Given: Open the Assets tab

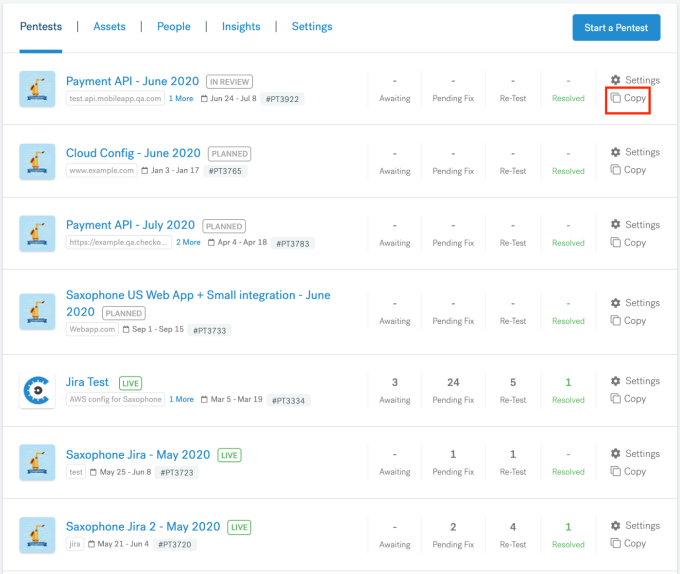Looking at the screenshot, I should [109, 26].
